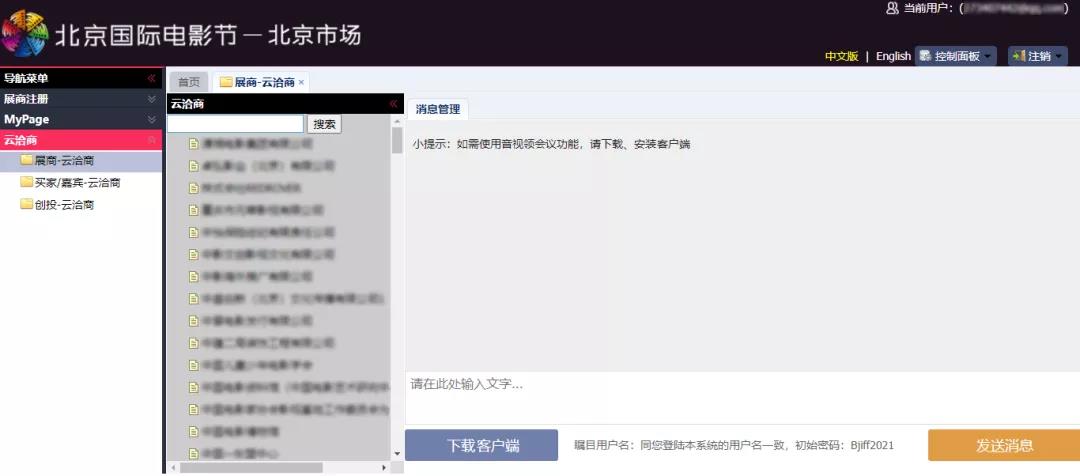Switch to the 首页 tab
The height and width of the screenshot is (476, 1080).
click(x=189, y=83)
